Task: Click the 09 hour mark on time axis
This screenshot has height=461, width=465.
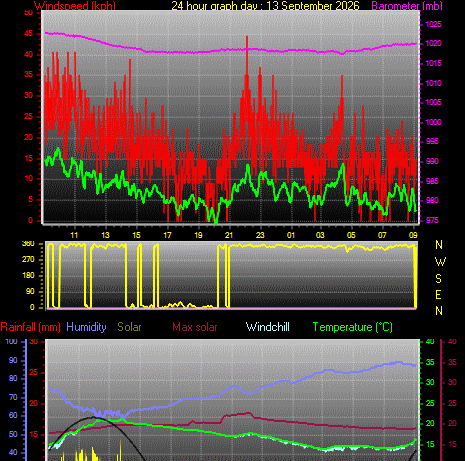Action: [x=413, y=235]
